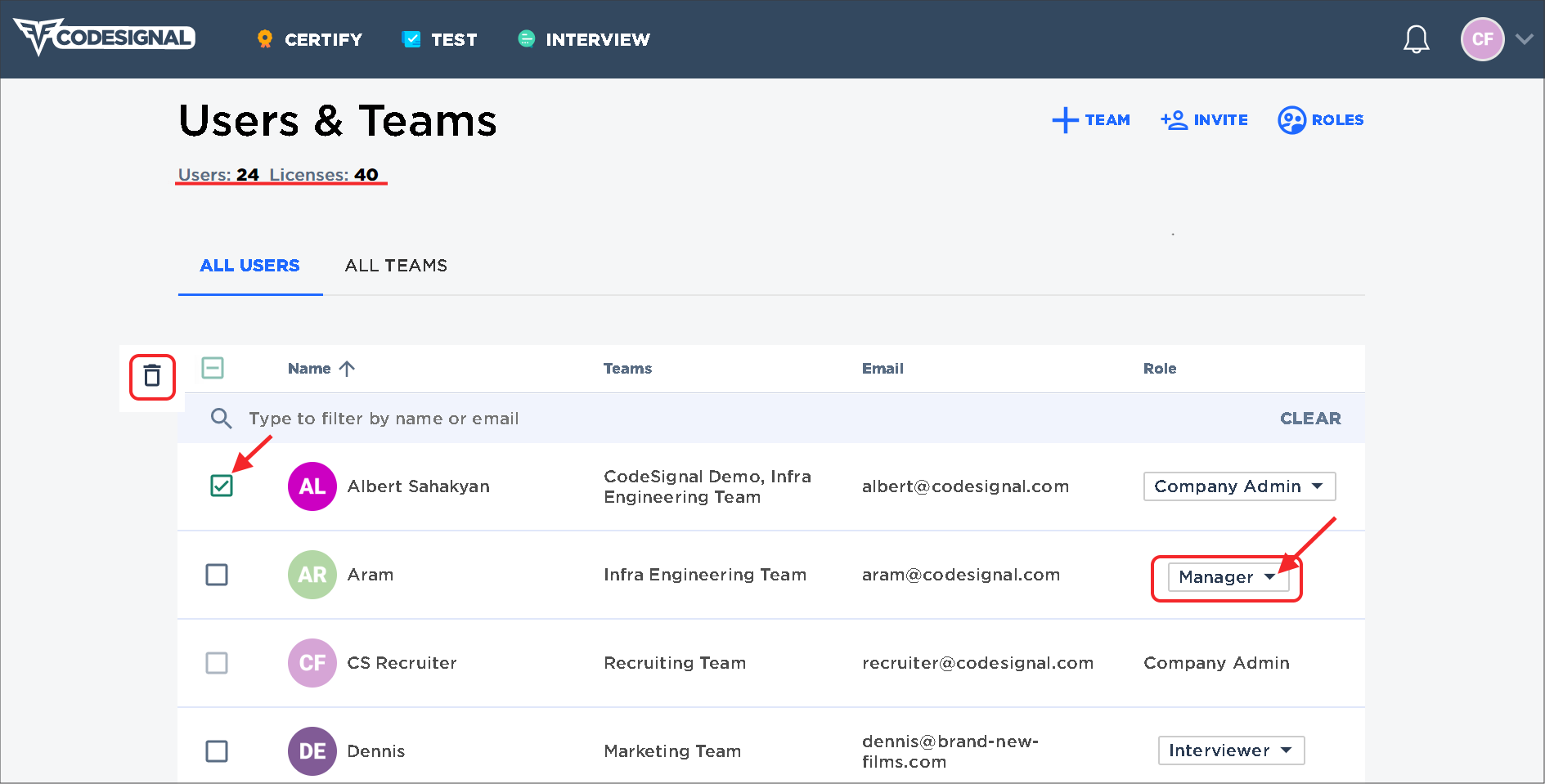Open Aram's Manager role dropdown
This screenshot has height=784, width=1545.
pyautogui.click(x=1226, y=577)
